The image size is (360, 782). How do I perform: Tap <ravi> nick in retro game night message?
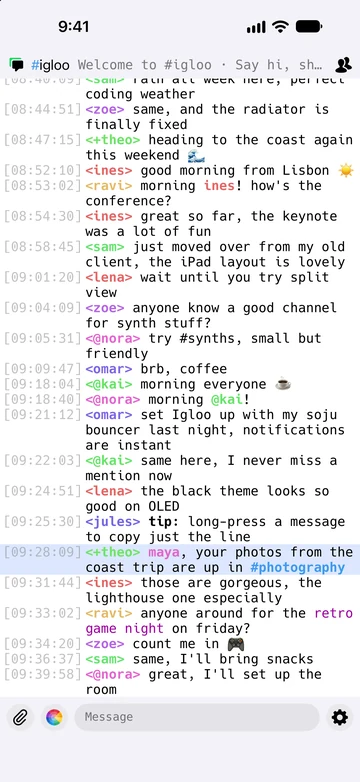pos(109,613)
